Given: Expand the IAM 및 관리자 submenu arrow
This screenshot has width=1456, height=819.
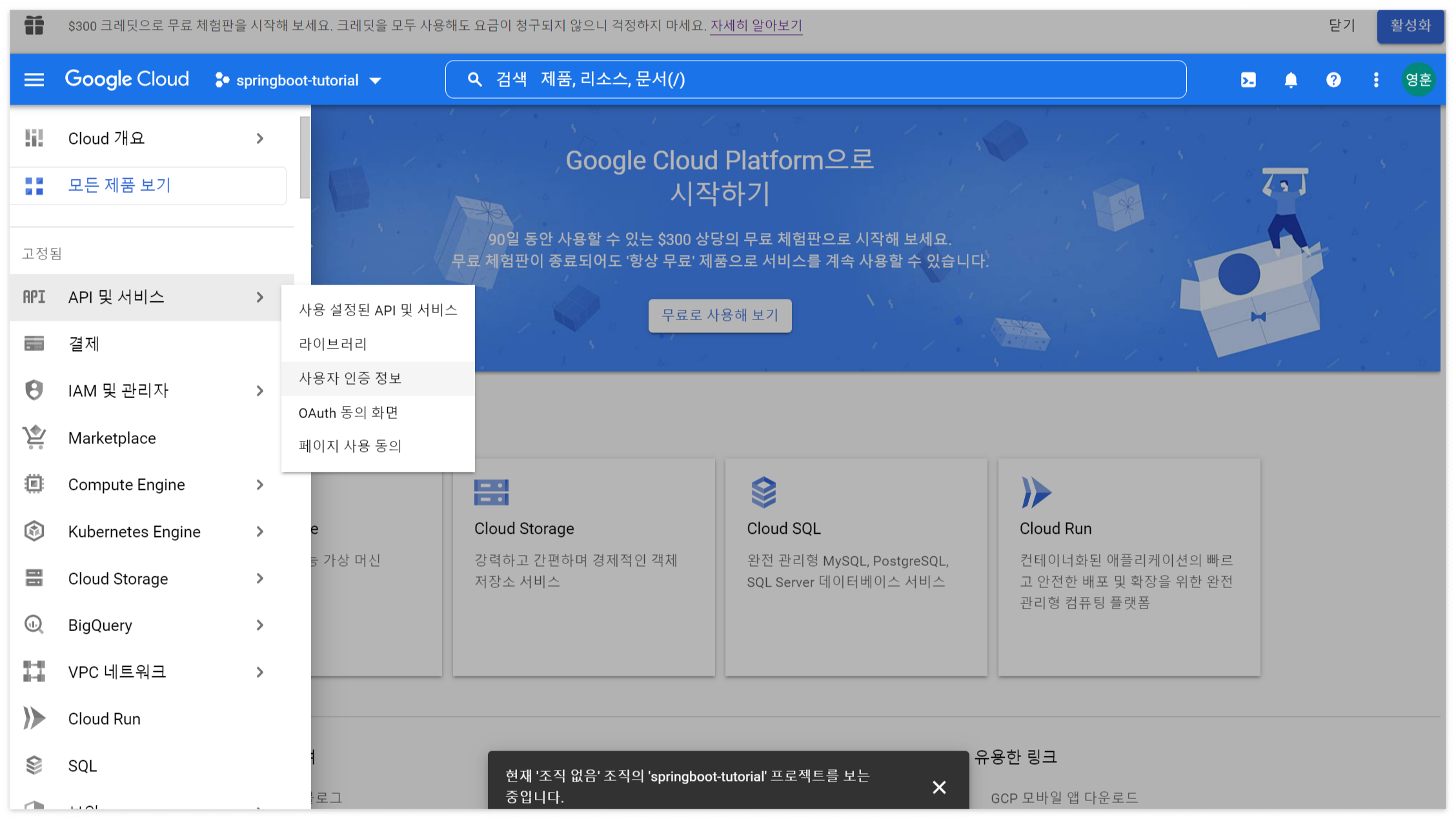Looking at the screenshot, I should point(259,390).
